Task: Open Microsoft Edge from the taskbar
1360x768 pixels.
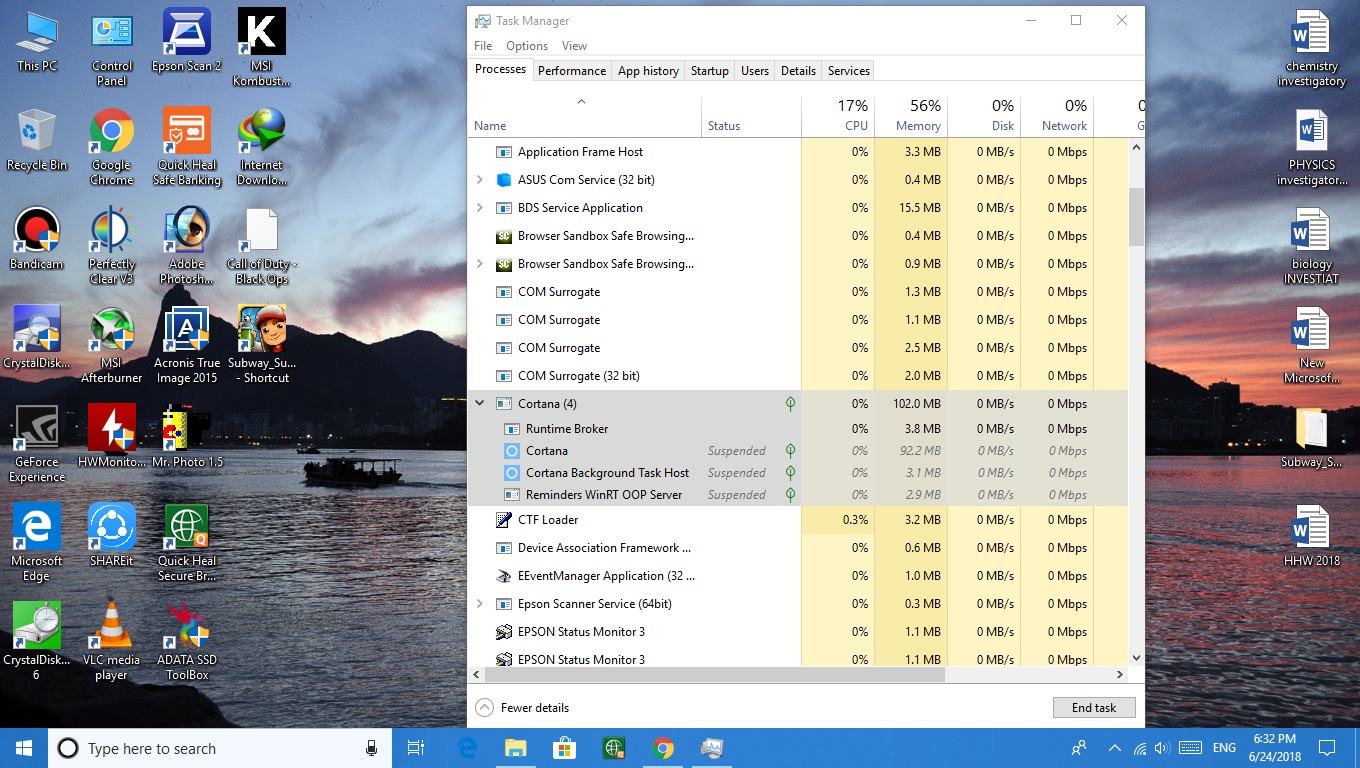Action: click(x=466, y=747)
